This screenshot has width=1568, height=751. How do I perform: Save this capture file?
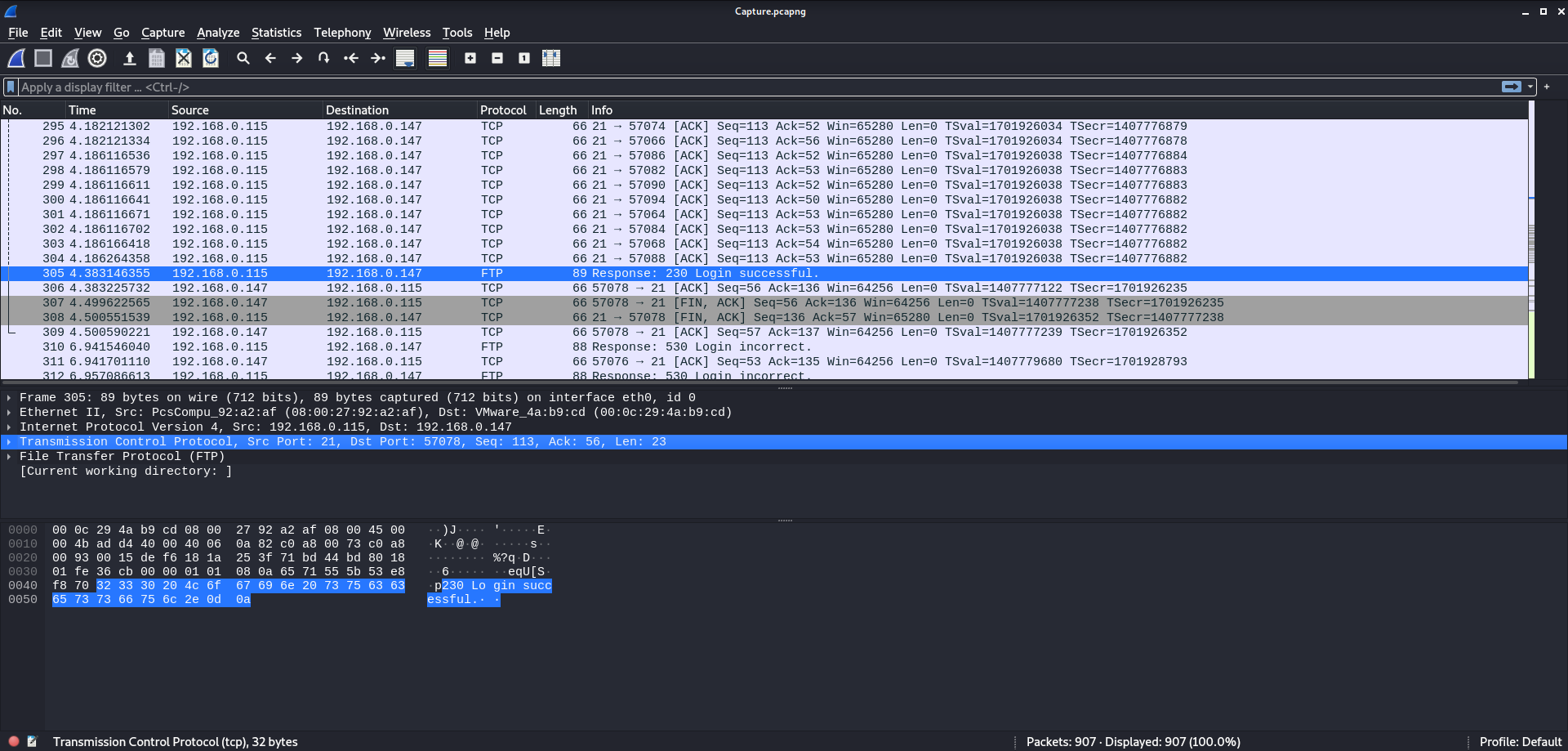coord(157,58)
